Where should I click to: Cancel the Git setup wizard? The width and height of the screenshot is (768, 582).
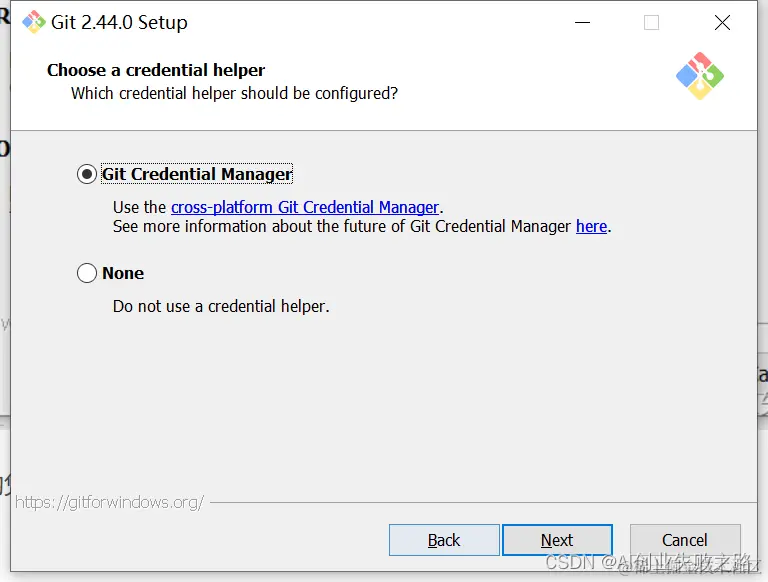[x=685, y=540]
